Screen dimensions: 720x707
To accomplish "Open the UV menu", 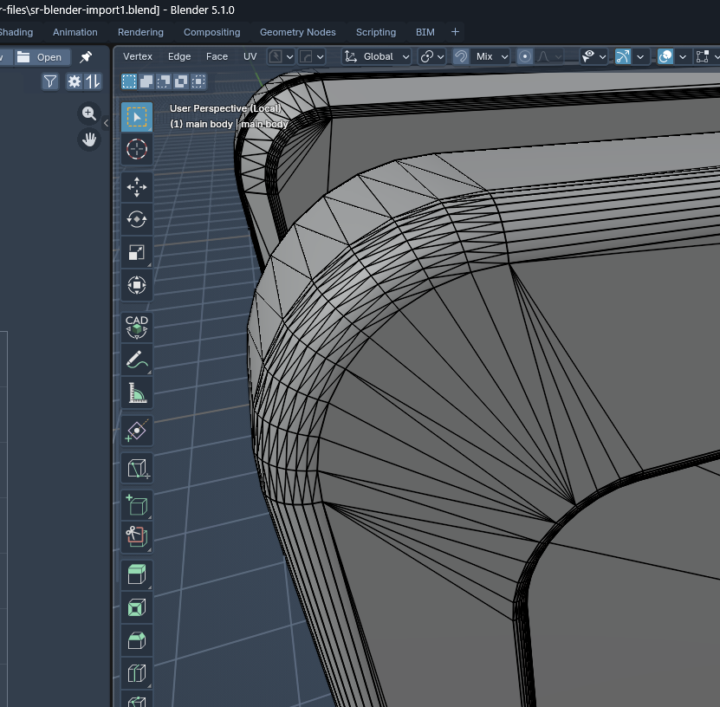I will click(250, 56).
